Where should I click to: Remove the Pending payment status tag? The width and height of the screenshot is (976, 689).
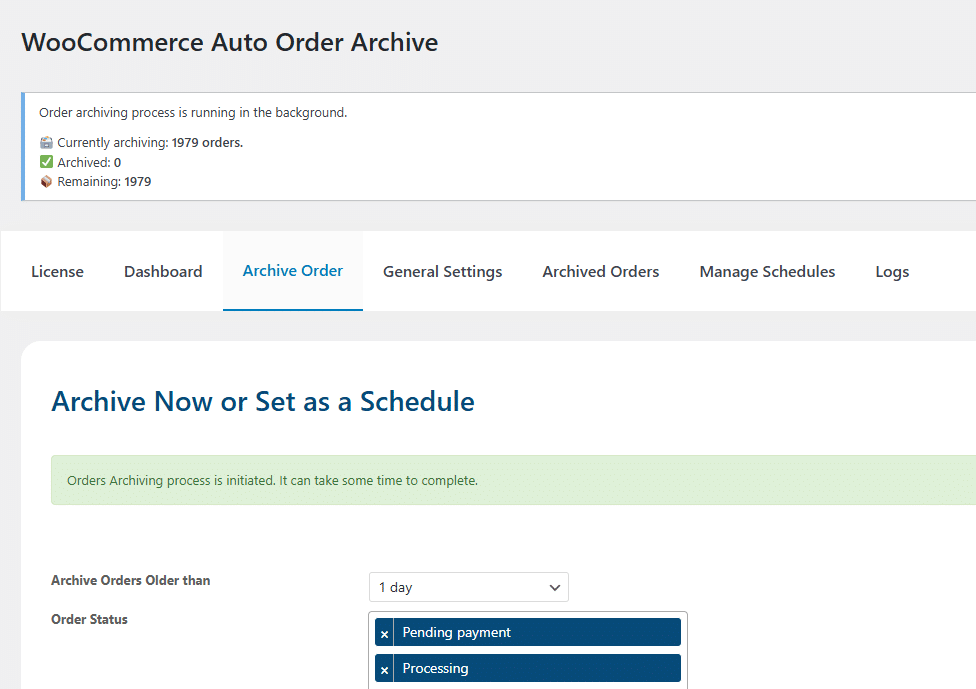click(x=384, y=633)
